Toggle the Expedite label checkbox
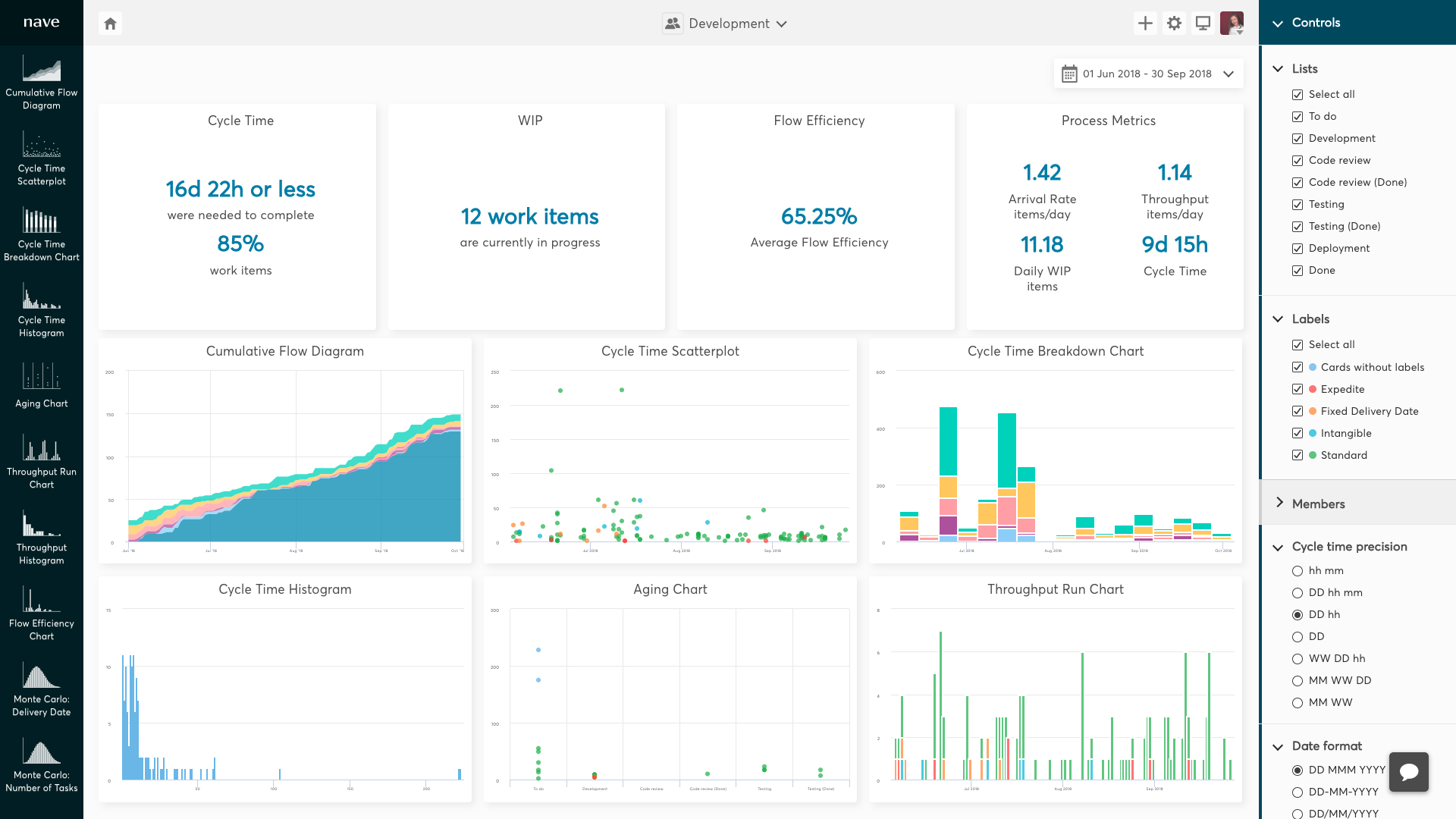 point(1297,389)
